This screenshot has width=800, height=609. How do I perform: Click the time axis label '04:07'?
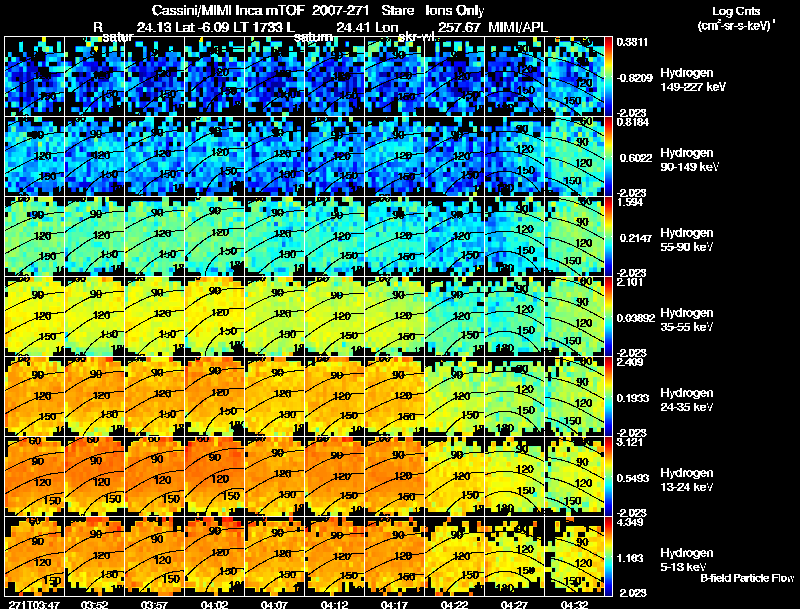pyautogui.click(x=275, y=604)
